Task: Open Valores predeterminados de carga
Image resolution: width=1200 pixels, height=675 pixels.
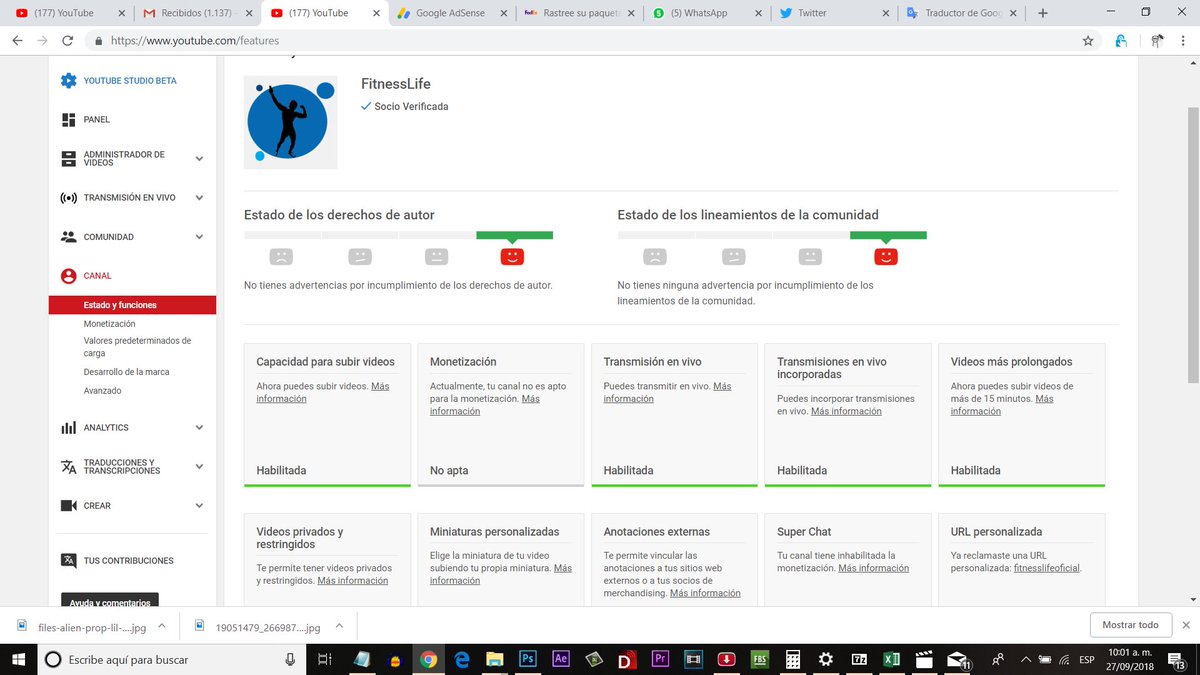Action: point(137,347)
